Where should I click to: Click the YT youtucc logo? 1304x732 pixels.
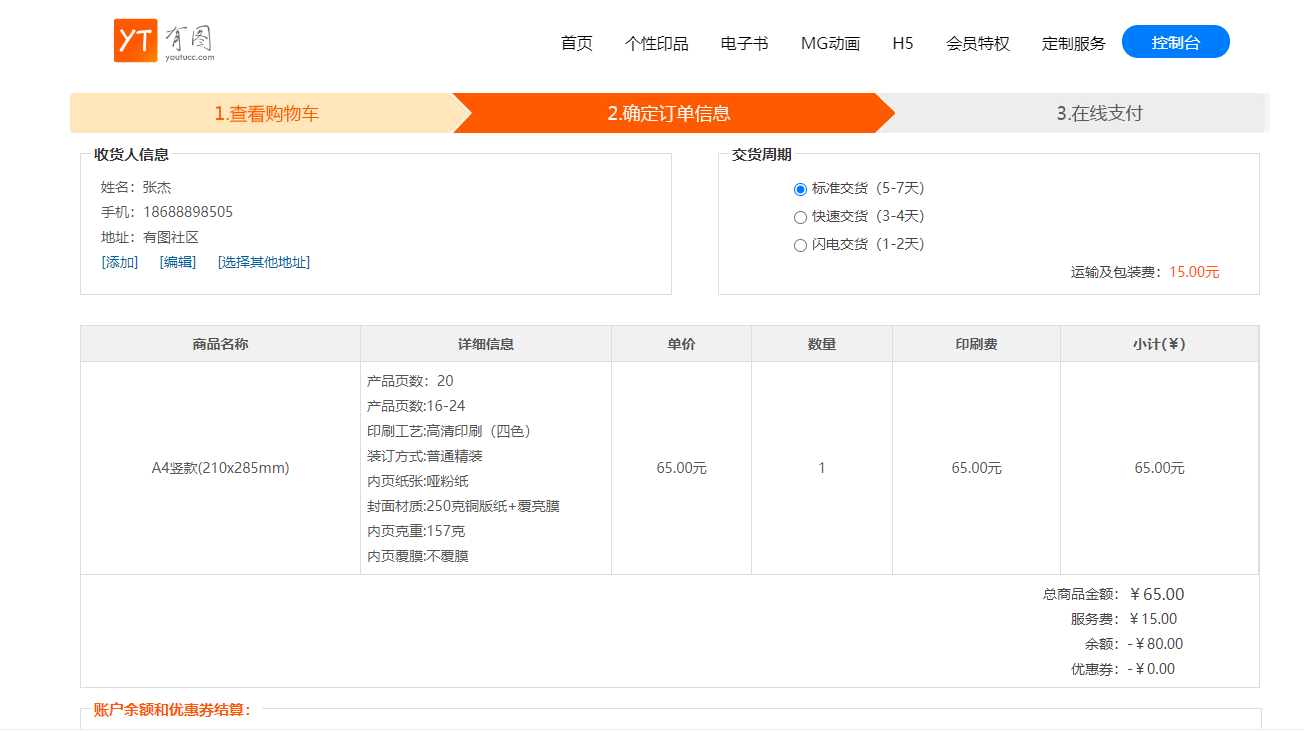point(163,41)
